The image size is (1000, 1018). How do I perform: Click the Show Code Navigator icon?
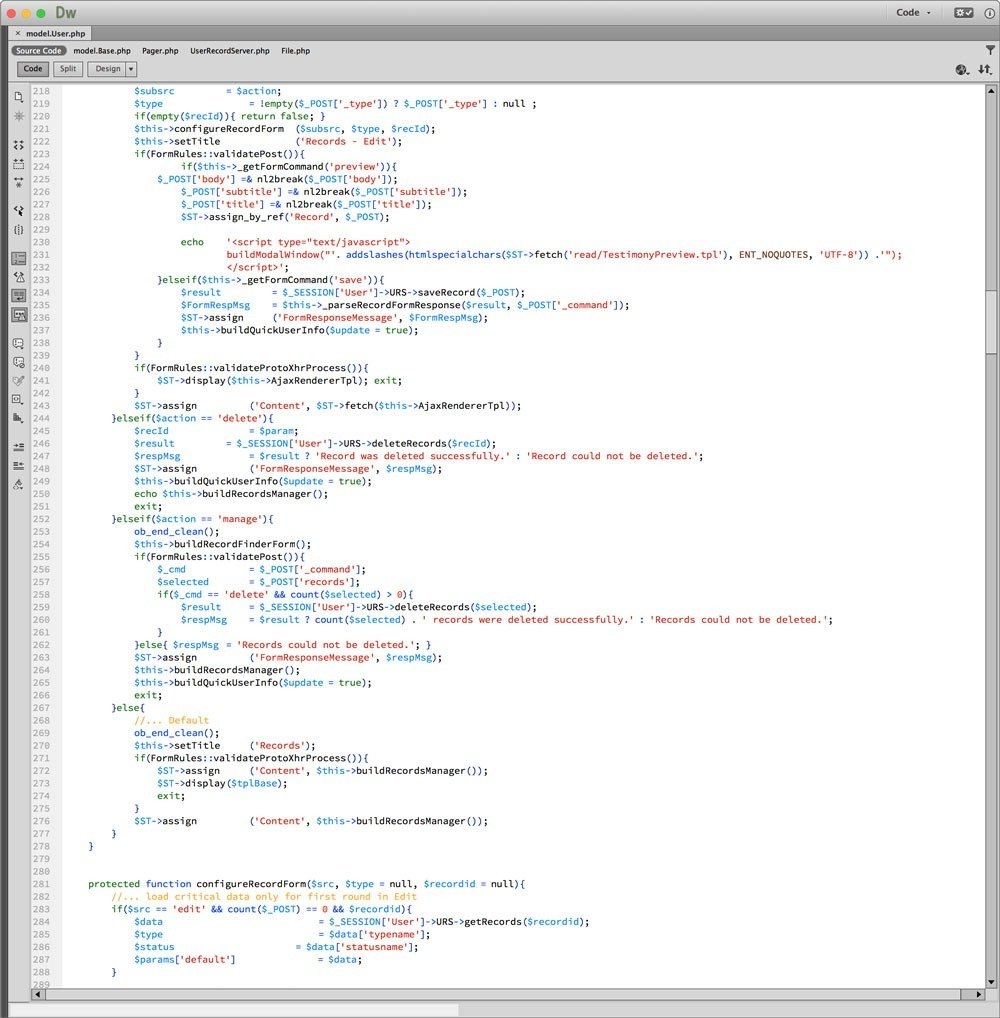(x=18, y=116)
